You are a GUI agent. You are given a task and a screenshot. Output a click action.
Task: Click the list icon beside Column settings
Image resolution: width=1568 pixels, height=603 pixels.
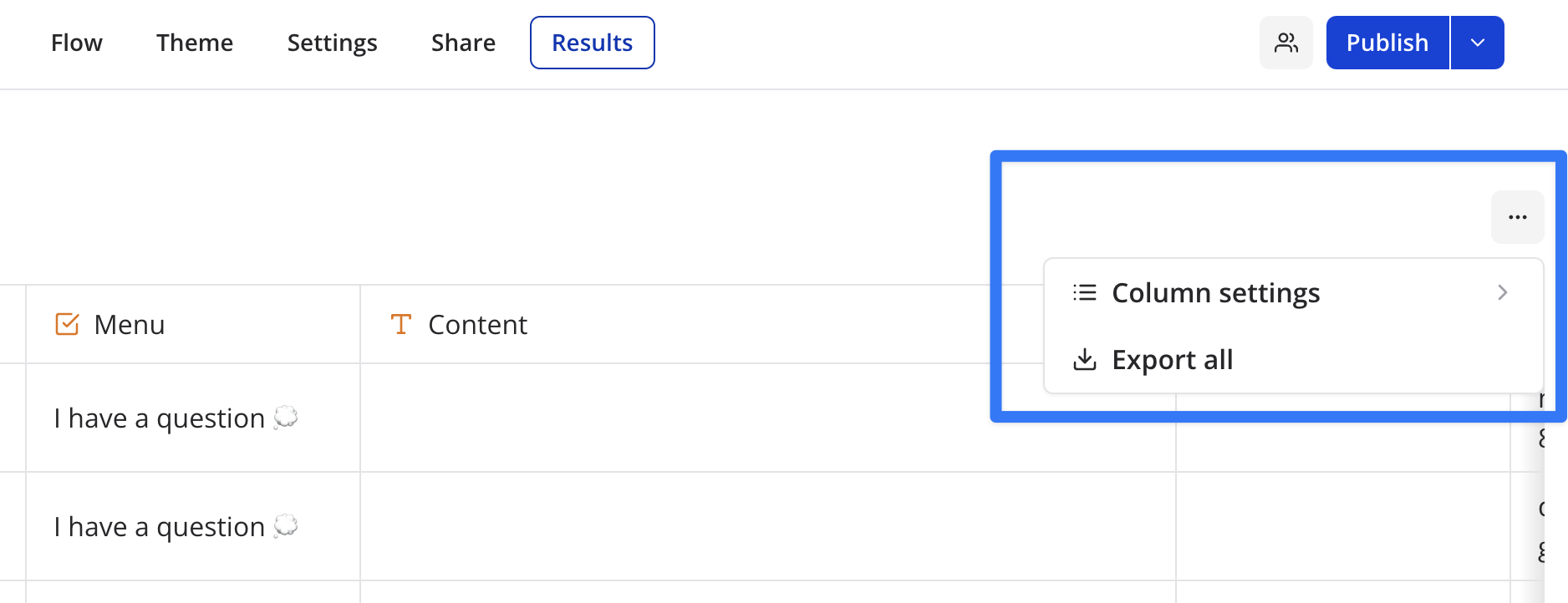tap(1084, 292)
